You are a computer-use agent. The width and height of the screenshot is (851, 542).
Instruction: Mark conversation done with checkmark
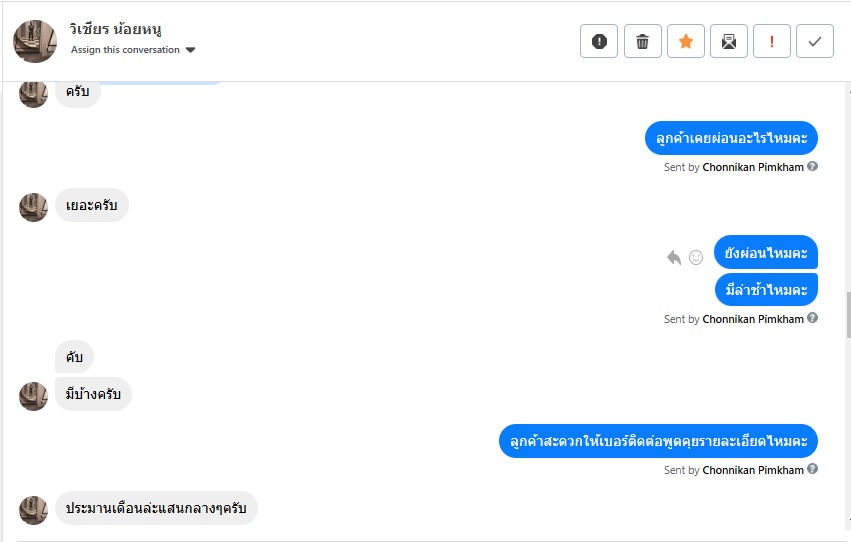pos(815,41)
